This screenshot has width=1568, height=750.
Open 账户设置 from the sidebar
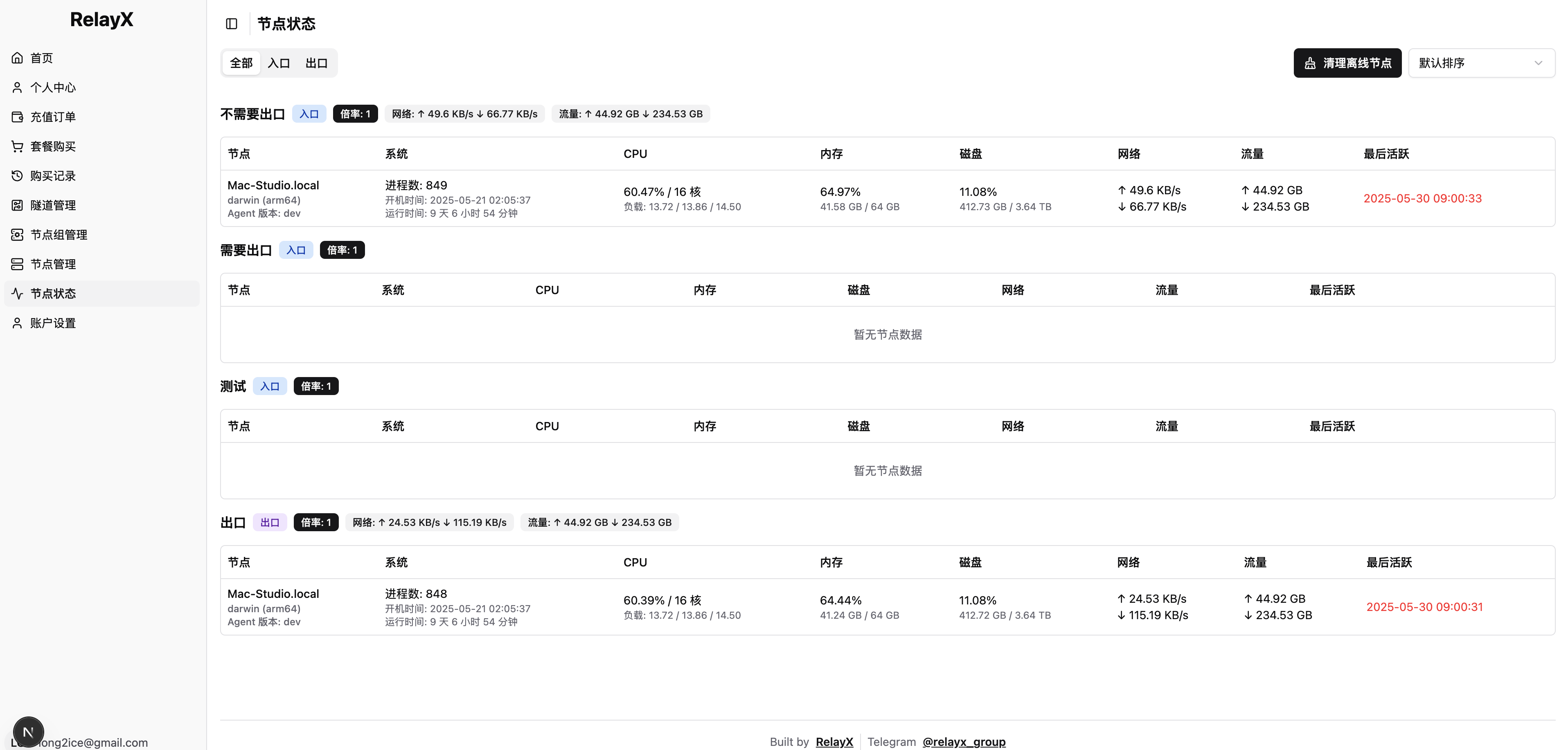[x=53, y=323]
